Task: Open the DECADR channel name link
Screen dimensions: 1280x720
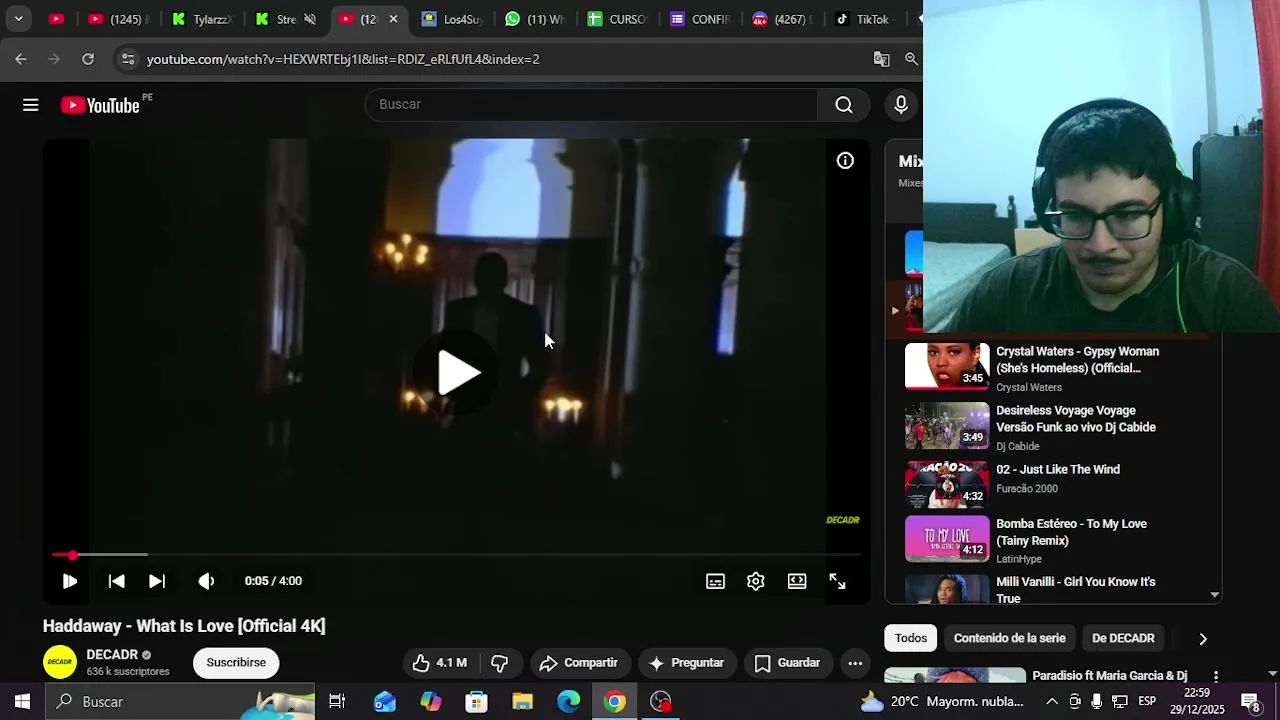Action: click(112, 655)
